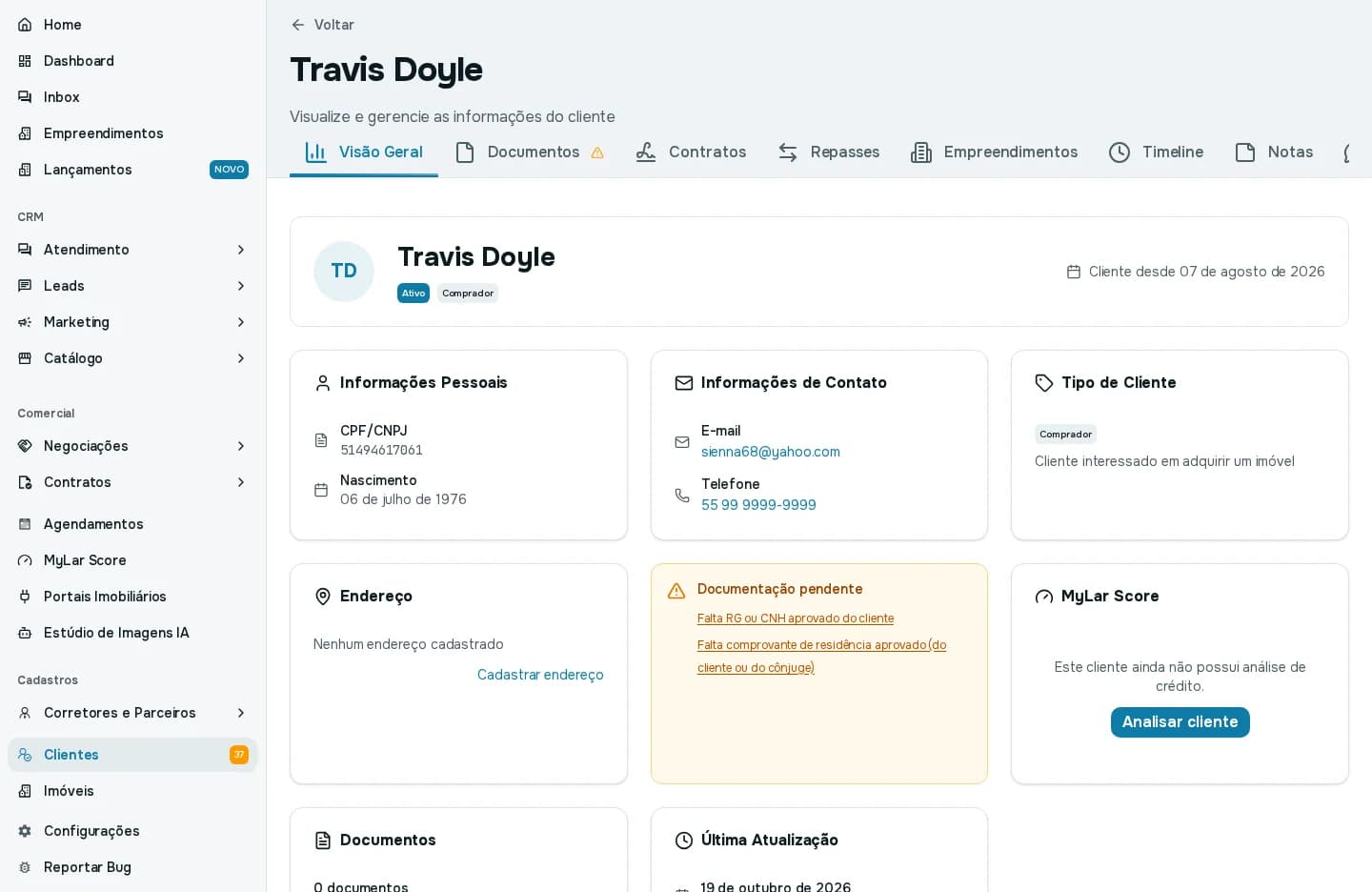Open Estúdio de Imagens IA icon

[25, 633]
